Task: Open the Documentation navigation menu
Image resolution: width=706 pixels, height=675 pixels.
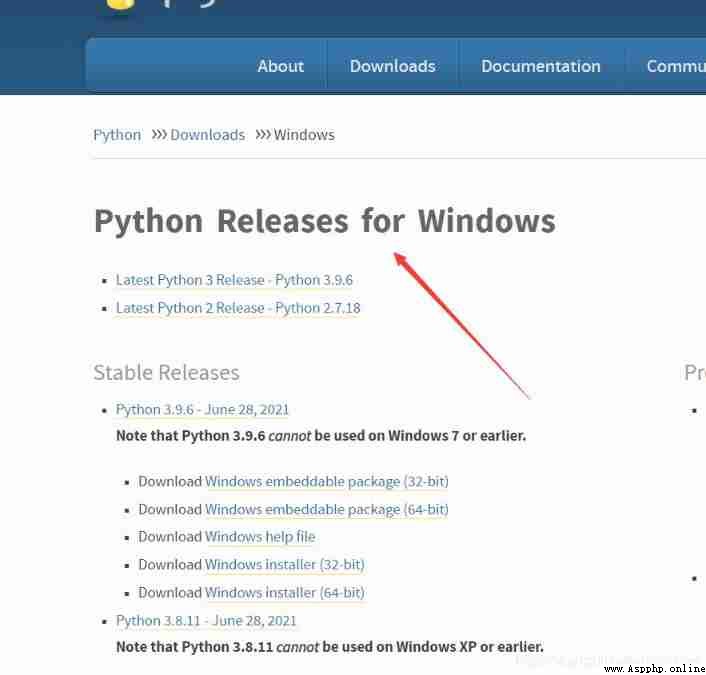Action: [x=541, y=66]
